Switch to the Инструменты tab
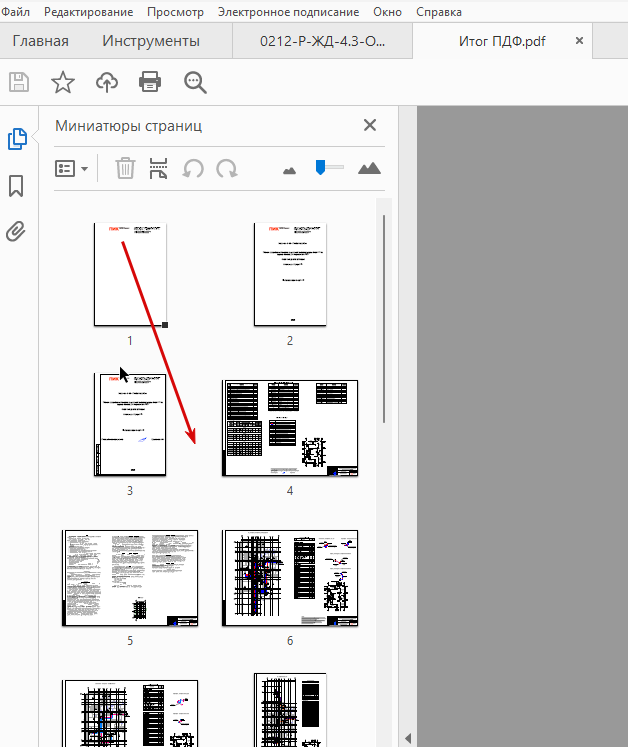The width and height of the screenshot is (628, 747). (151, 41)
